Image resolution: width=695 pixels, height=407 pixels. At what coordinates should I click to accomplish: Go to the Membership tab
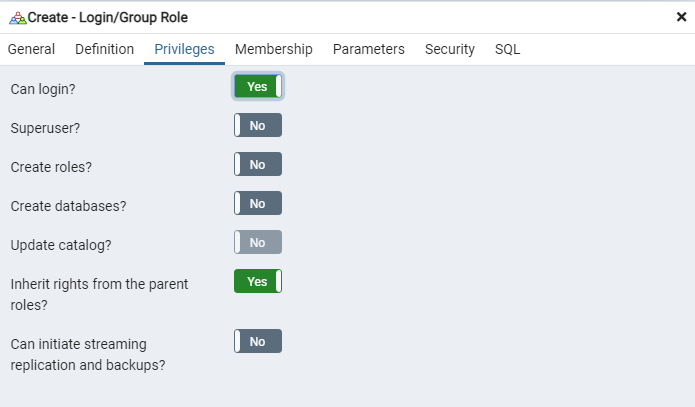click(273, 49)
